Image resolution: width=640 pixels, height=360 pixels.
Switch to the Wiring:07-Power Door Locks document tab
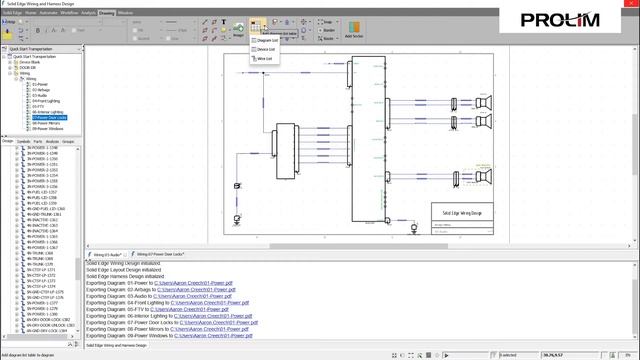[x=159, y=254]
